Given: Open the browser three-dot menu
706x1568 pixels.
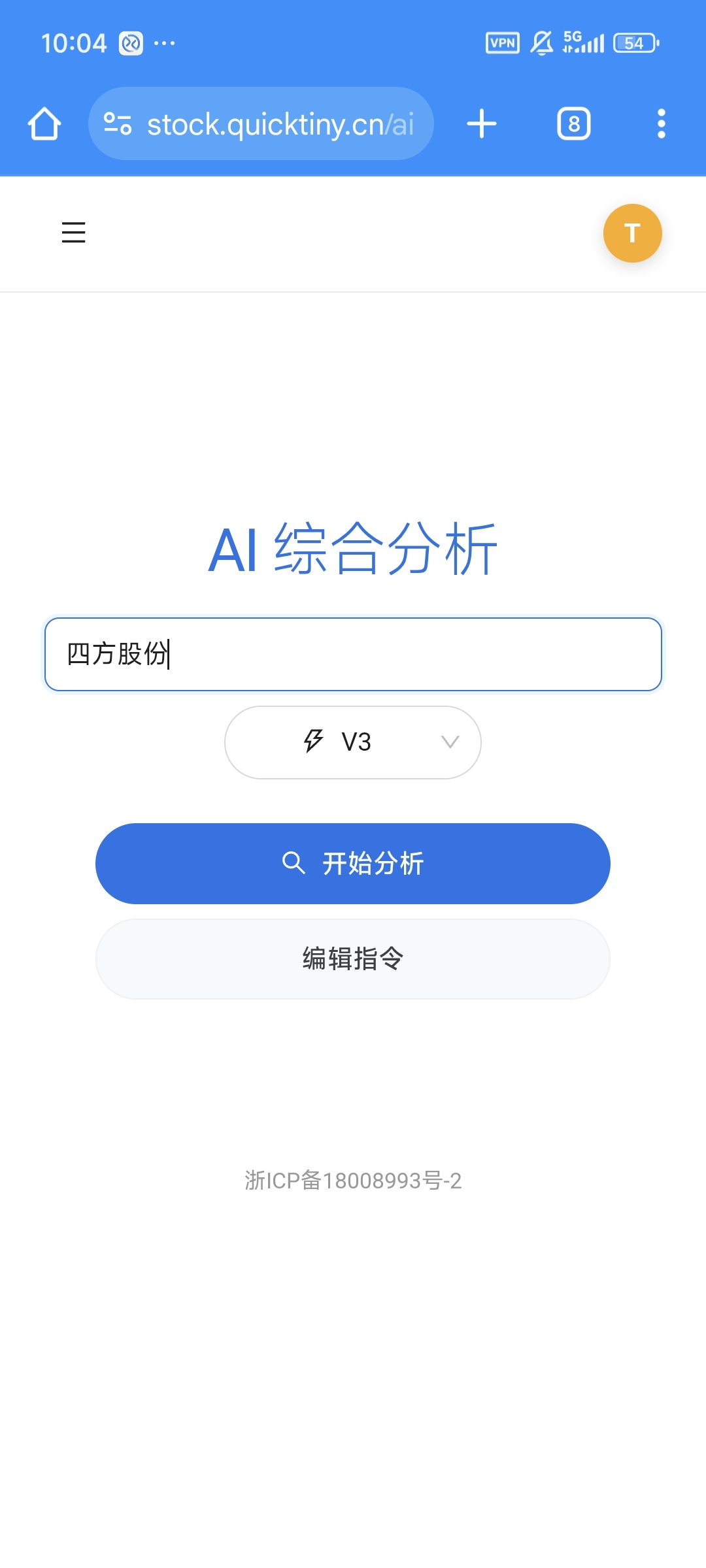Looking at the screenshot, I should (662, 124).
